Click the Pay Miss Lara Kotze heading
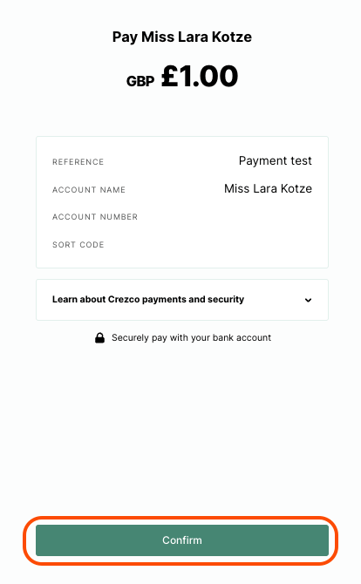361x584 pixels. [182, 37]
